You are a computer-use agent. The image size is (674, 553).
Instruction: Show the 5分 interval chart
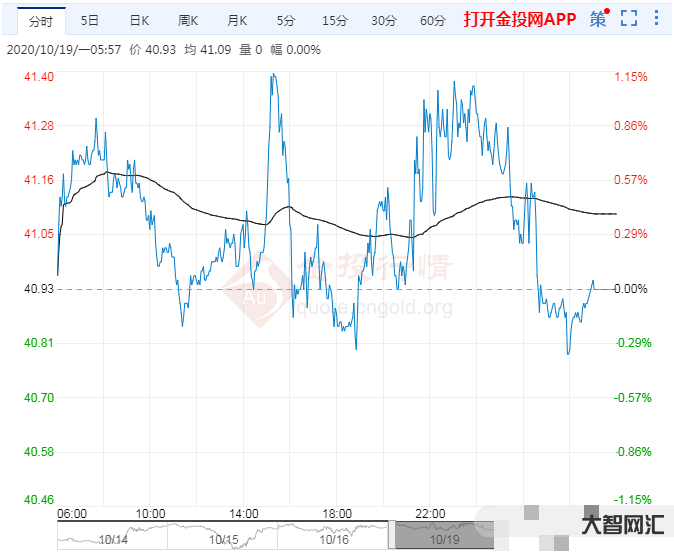coord(286,20)
